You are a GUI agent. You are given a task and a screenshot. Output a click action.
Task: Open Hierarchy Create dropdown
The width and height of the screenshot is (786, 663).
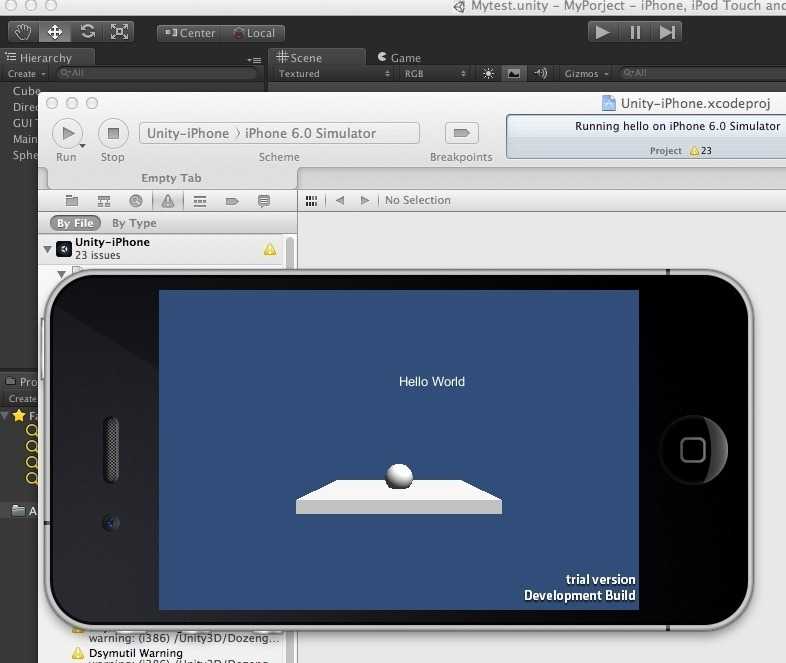pyautogui.click(x=27, y=74)
